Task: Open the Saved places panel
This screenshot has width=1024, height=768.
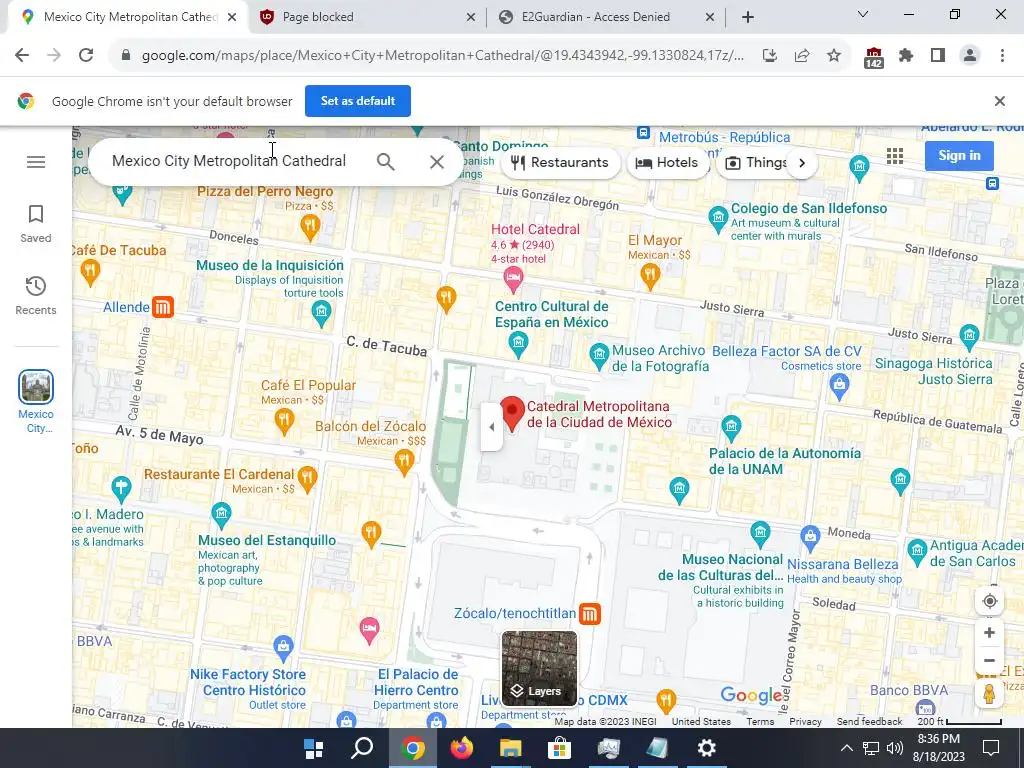Action: tap(36, 224)
